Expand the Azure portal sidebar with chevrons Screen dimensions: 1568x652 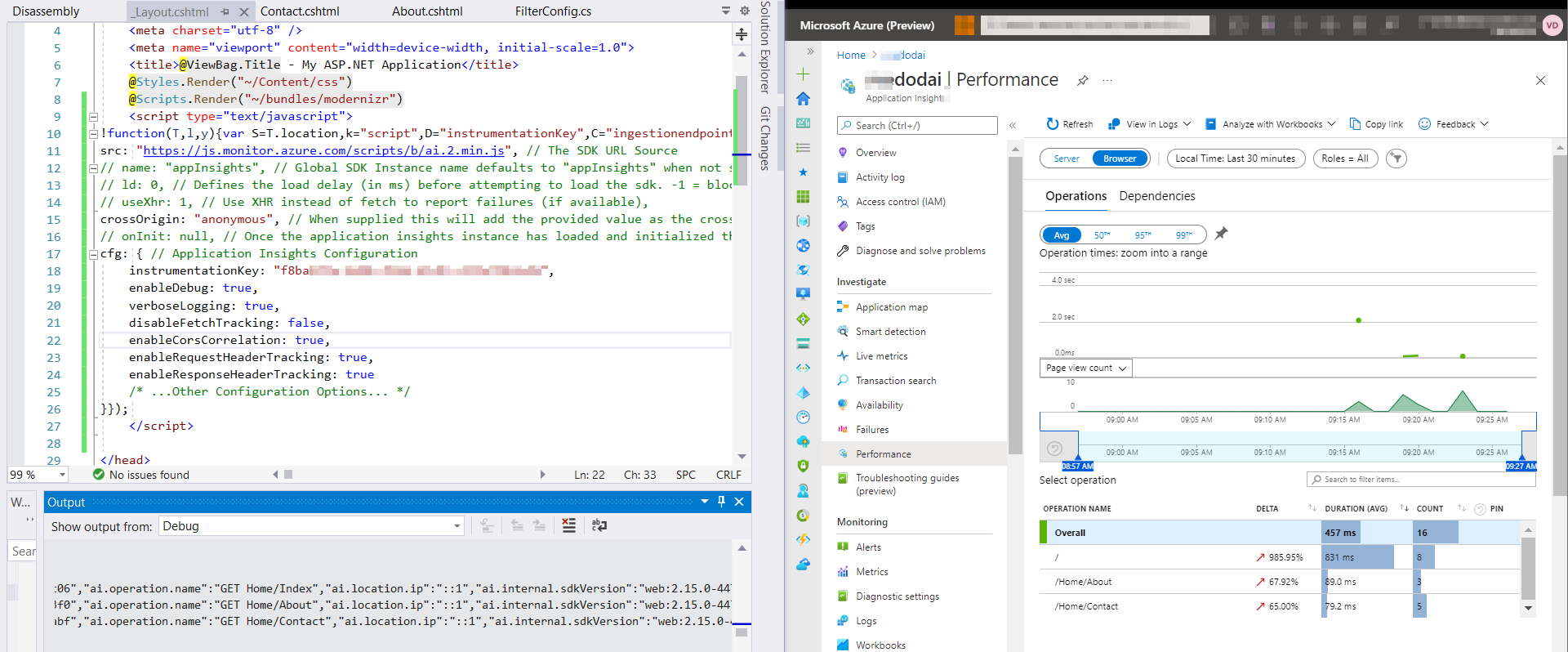[810, 51]
